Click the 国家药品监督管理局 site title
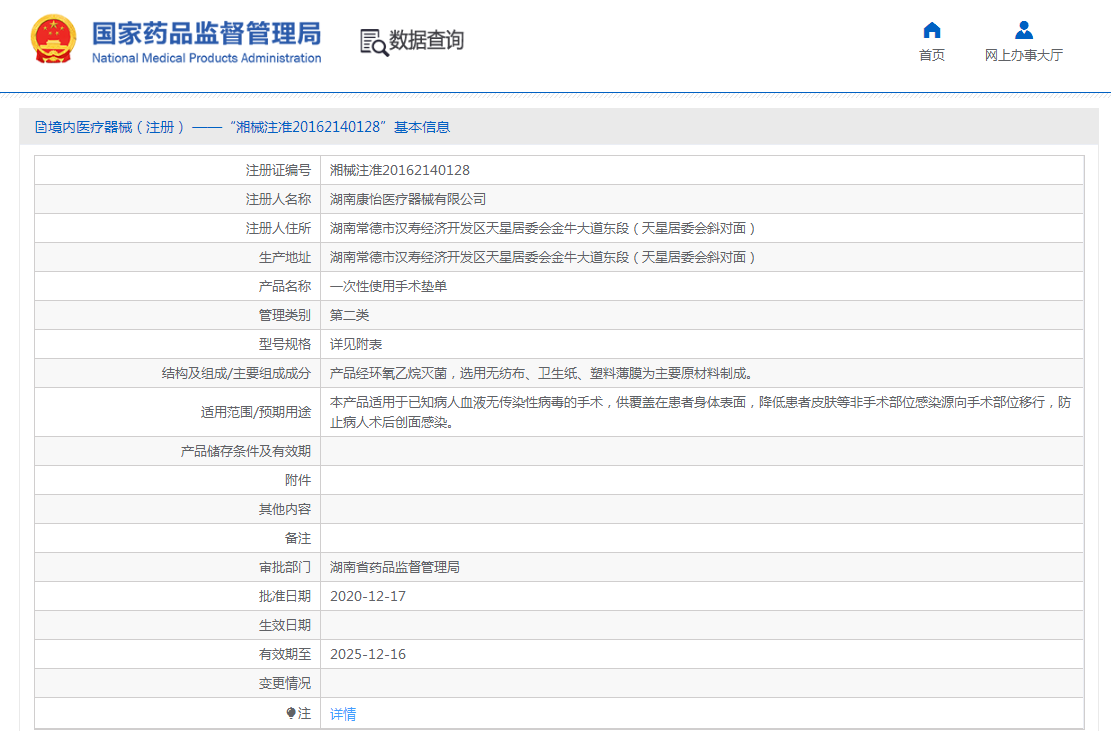The image size is (1111, 731). [x=206, y=32]
